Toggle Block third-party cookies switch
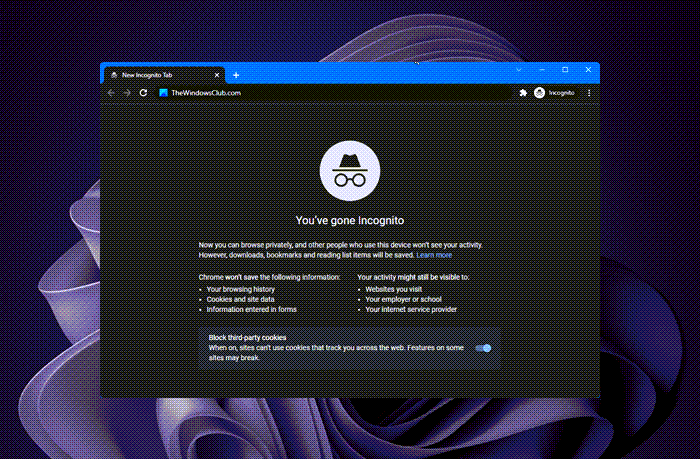Screen dimensions: 700x460 [x=483, y=348]
